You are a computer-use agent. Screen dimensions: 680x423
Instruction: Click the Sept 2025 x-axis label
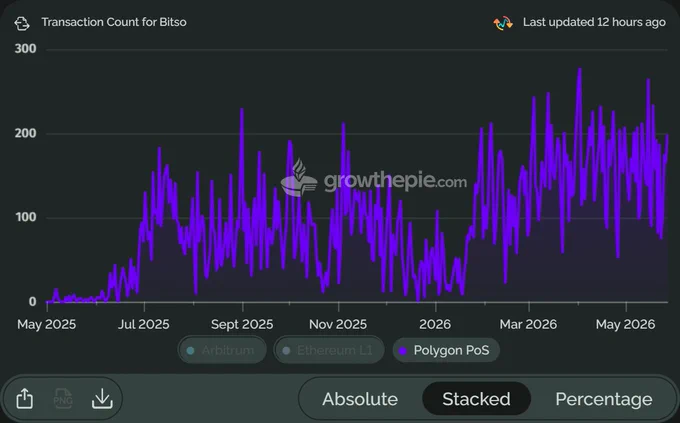tap(242, 325)
